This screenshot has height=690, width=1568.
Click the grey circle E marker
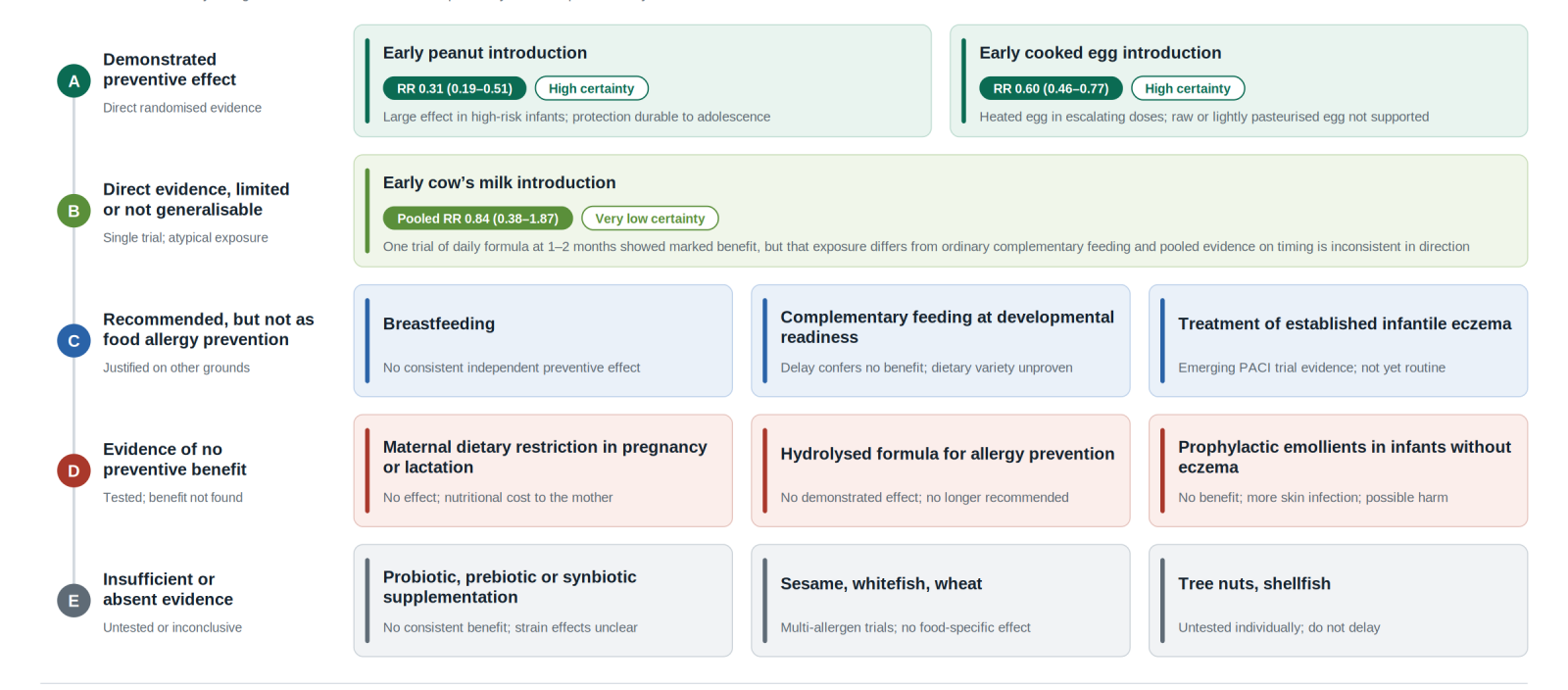coord(73,601)
